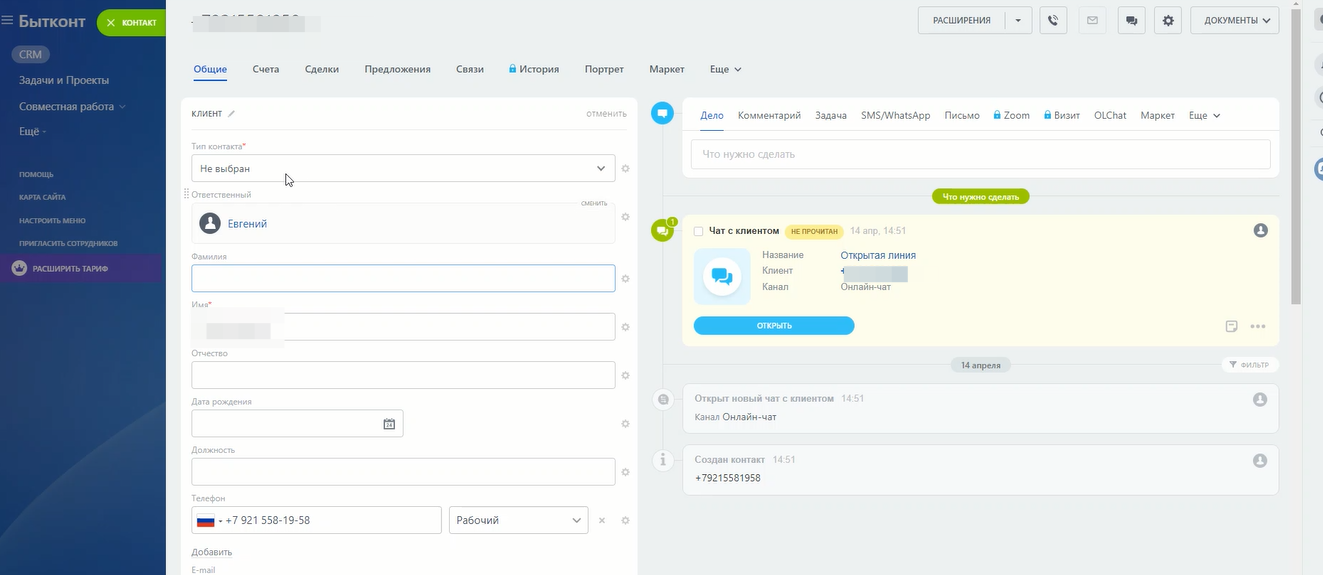The image size is (1323, 575).
Task: Expand the arrow next to РАСШИРЕНИЯ
Action: point(1018,20)
